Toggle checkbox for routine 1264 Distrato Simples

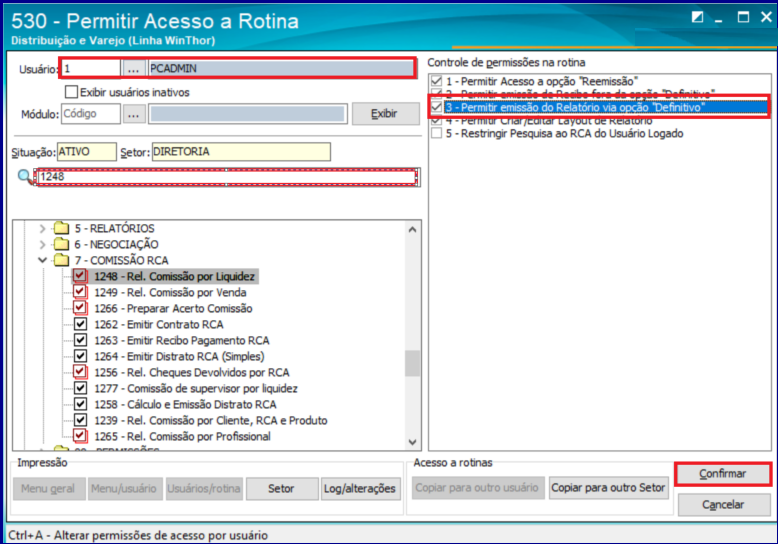pos(80,356)
